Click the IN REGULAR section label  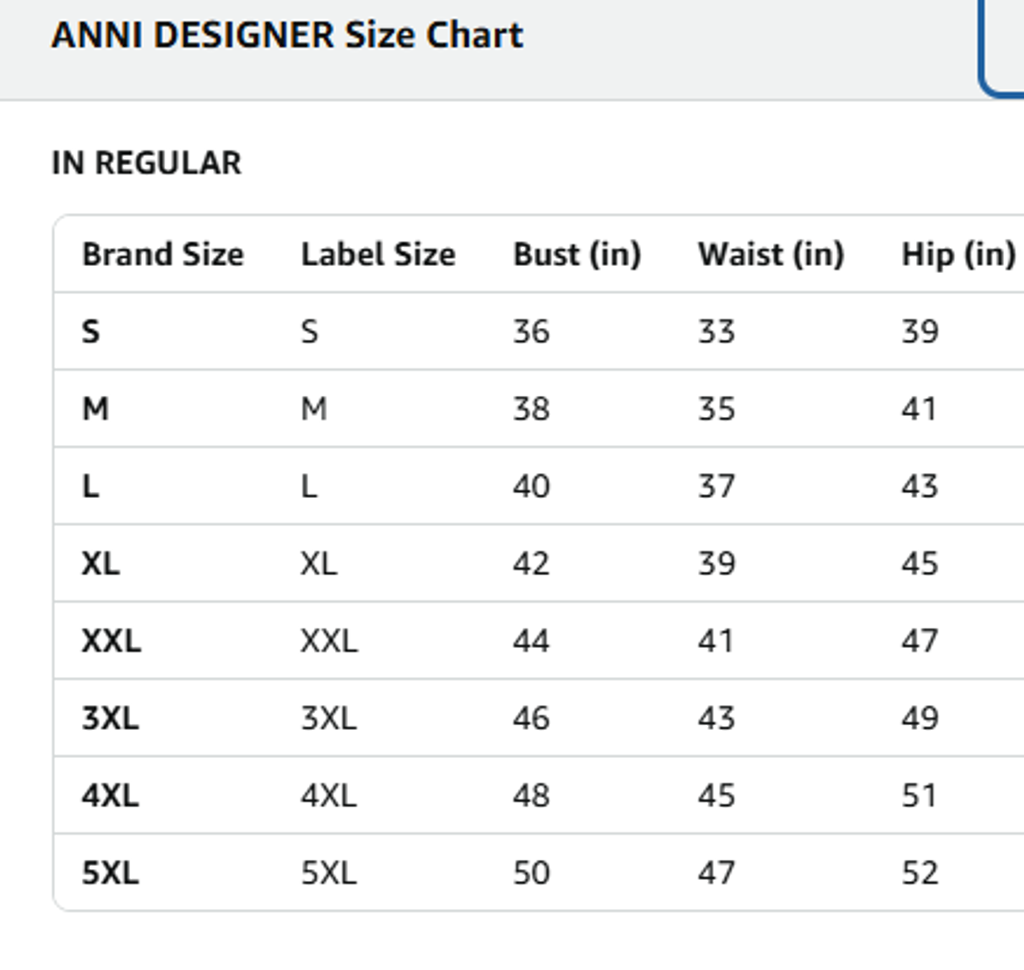146,163
